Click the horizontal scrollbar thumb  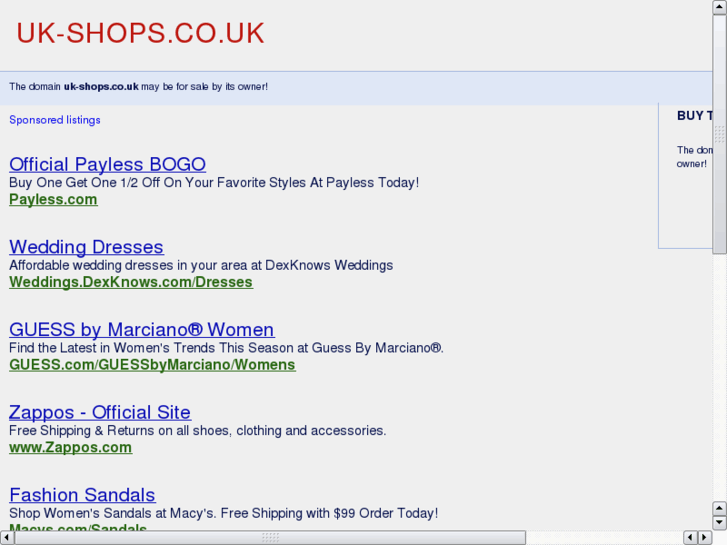click(x=270, y=538)
